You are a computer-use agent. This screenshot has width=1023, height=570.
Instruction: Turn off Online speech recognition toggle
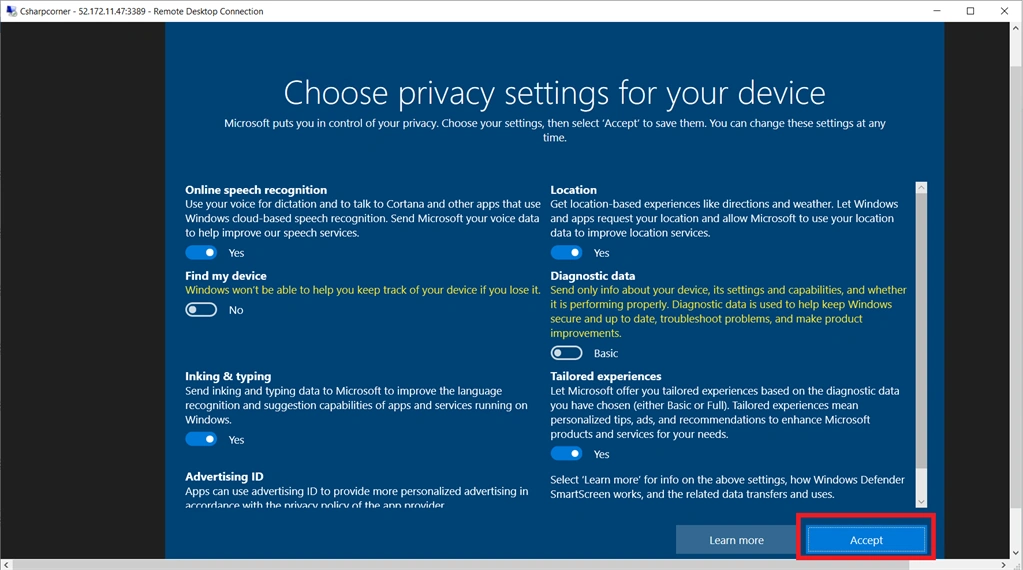tap(201, 252)
